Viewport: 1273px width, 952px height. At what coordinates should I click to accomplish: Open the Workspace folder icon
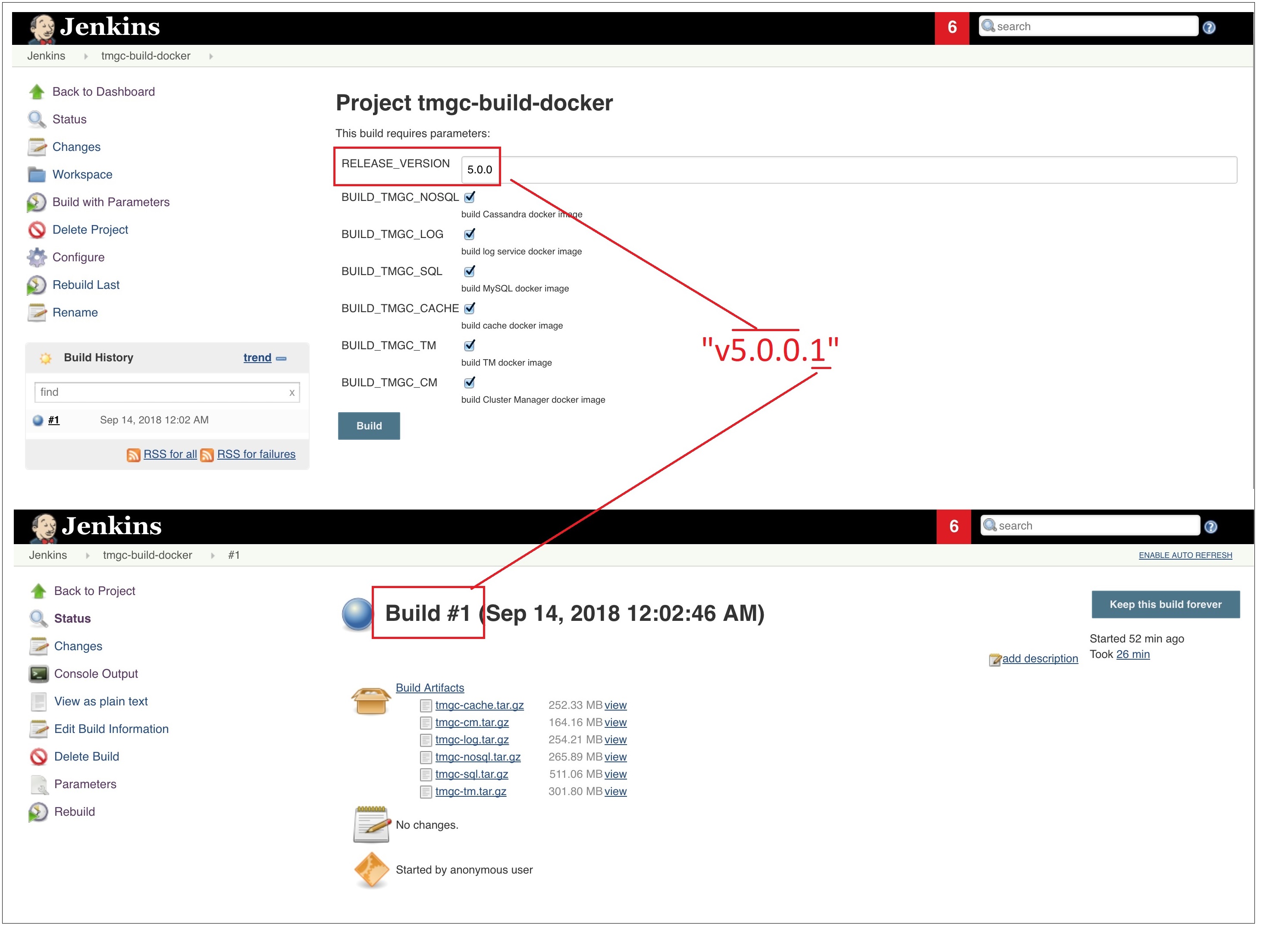(x=37, y=175)
